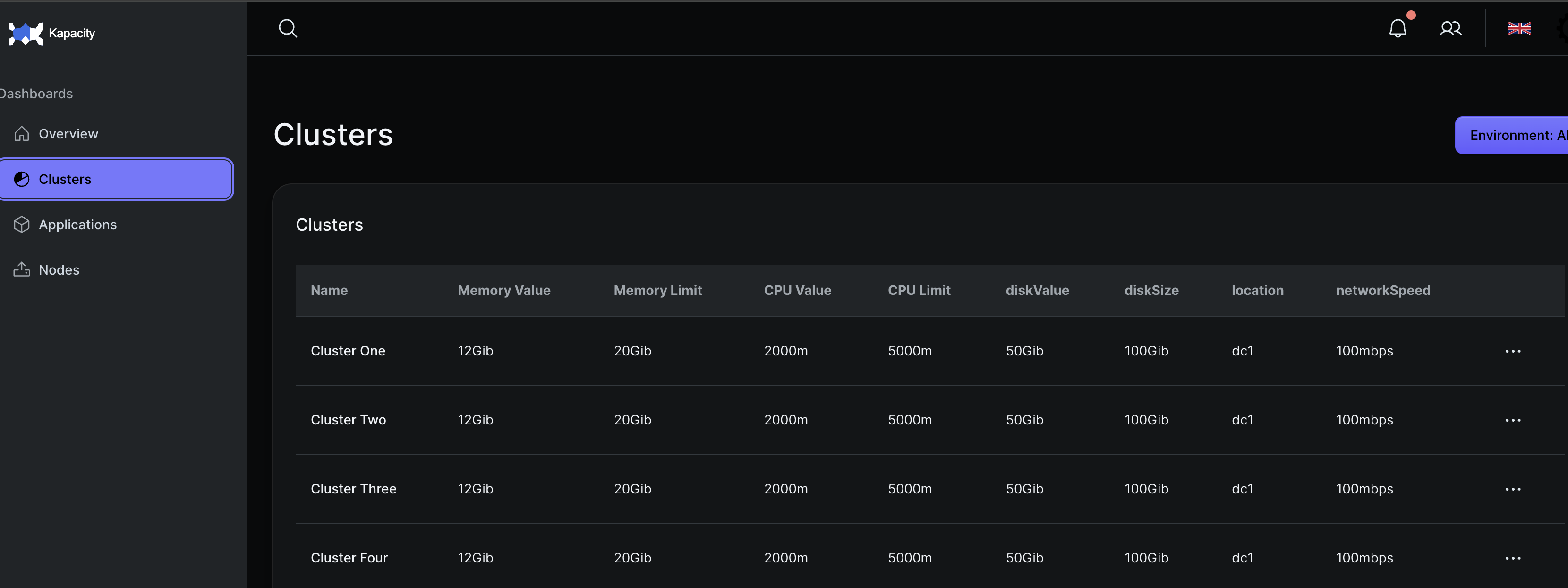Click the networkSpeed column header
Screen dimensions: 1568x588
coord(1382,290)
